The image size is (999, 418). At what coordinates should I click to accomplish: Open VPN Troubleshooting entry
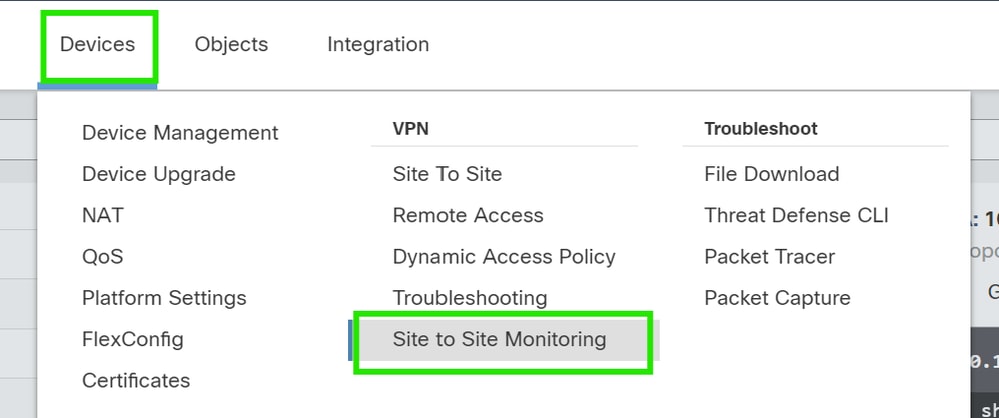[470, 298]
